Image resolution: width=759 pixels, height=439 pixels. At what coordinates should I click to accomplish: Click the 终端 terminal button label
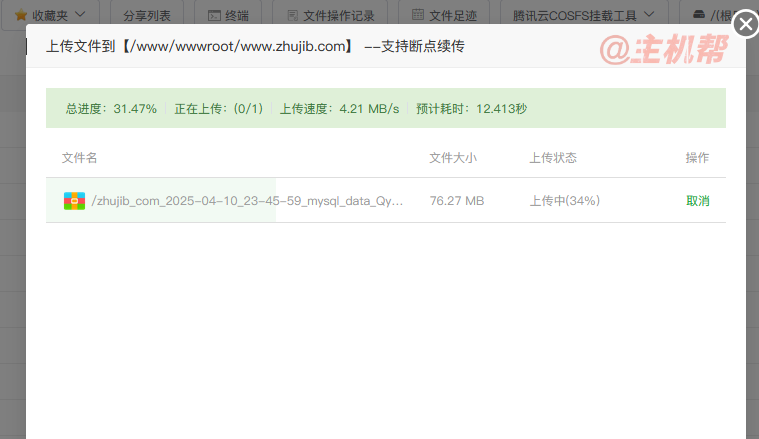(x=237, y=16)
